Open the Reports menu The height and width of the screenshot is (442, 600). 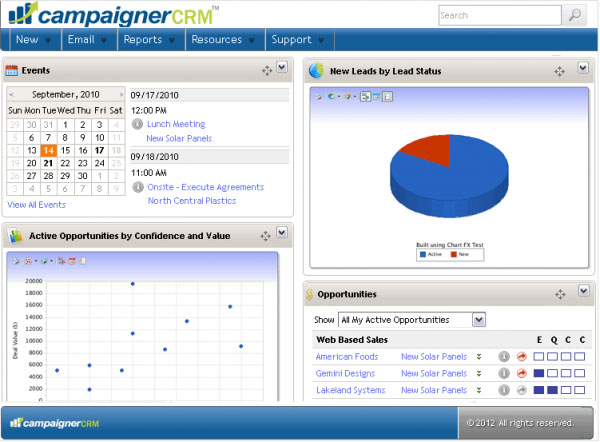149,39
